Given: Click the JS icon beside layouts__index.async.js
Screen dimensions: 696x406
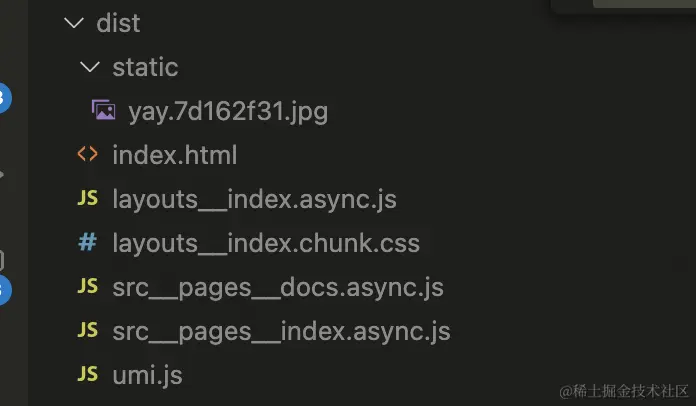Looking at the screenshot, I should (88, 199).
